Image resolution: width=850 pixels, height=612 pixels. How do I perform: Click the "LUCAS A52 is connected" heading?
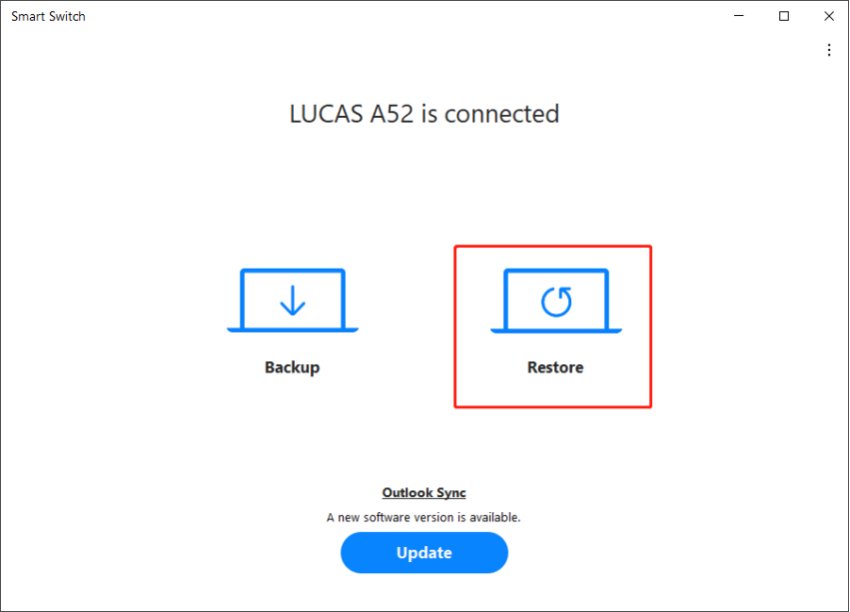point(424,114)
